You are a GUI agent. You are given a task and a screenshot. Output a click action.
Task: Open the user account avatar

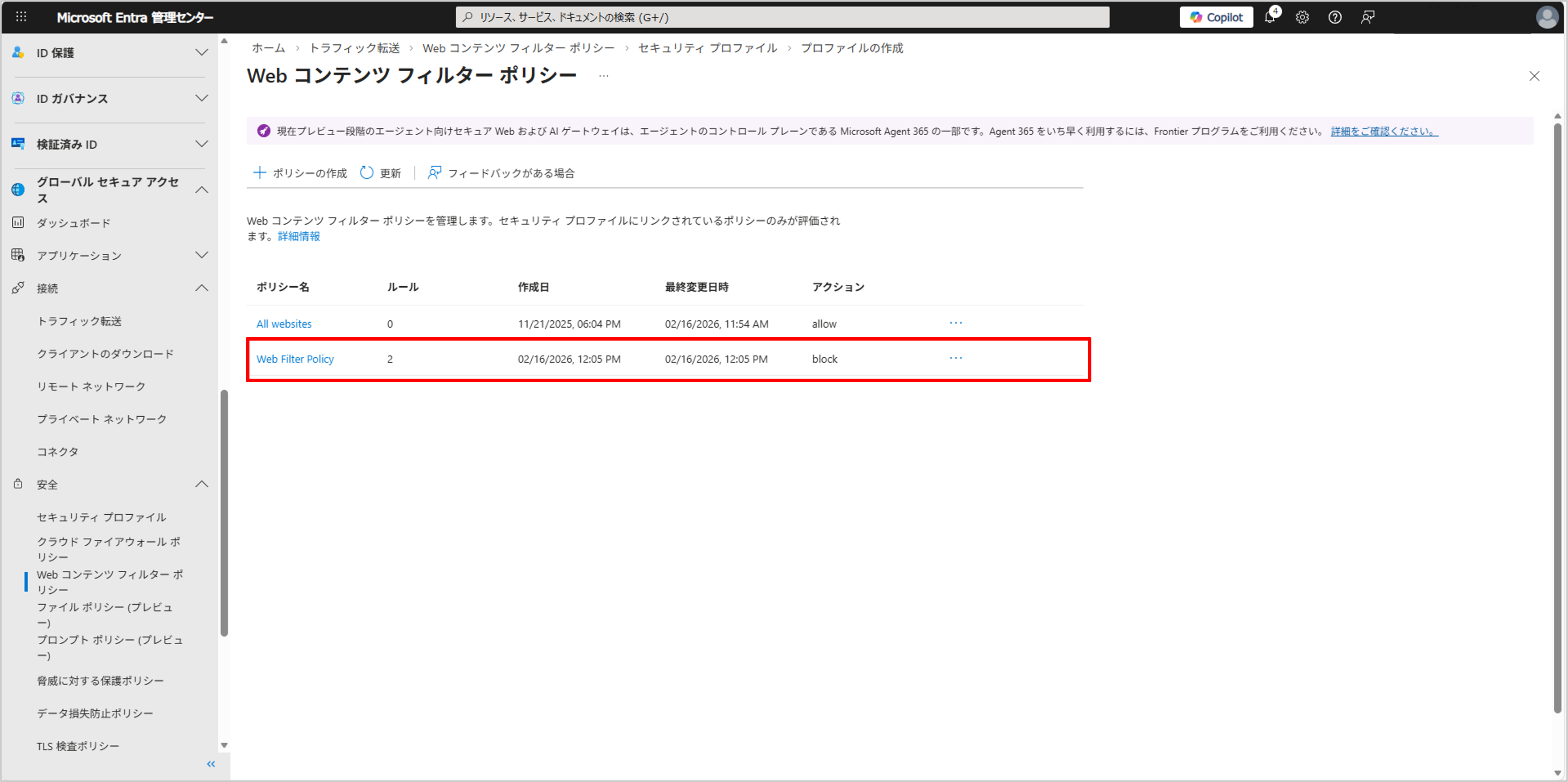1547,17
